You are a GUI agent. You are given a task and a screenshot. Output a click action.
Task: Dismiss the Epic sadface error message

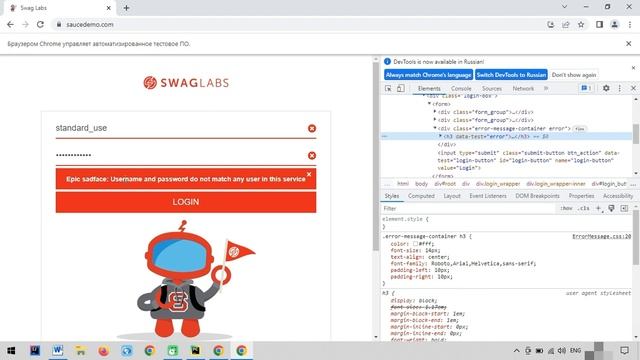309,174
